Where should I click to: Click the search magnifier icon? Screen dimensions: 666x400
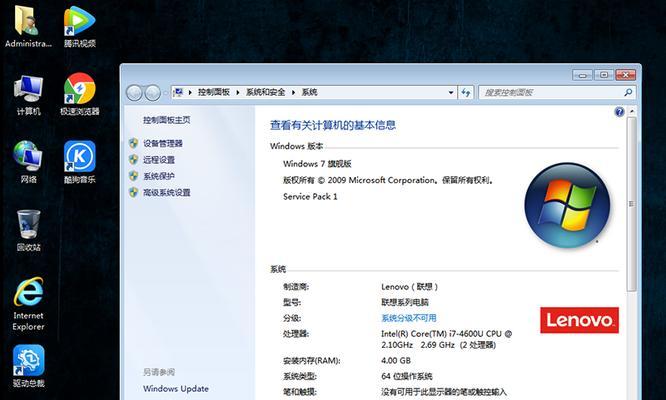click(x=628, y=92)
